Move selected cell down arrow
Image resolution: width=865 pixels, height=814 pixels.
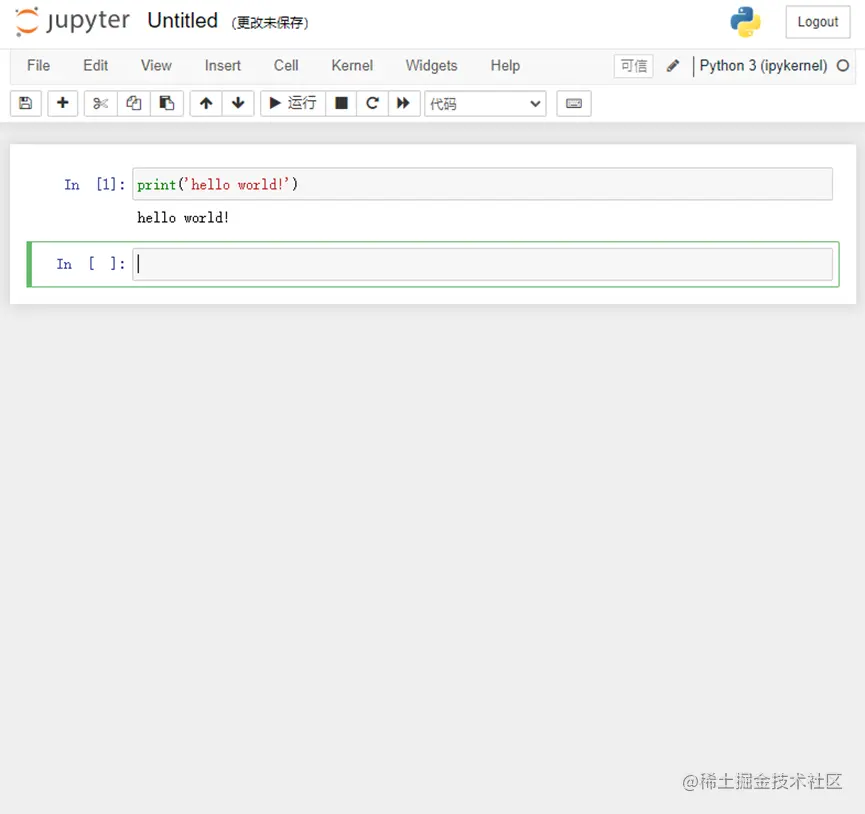pyautogui.click(x=238, y=103)
